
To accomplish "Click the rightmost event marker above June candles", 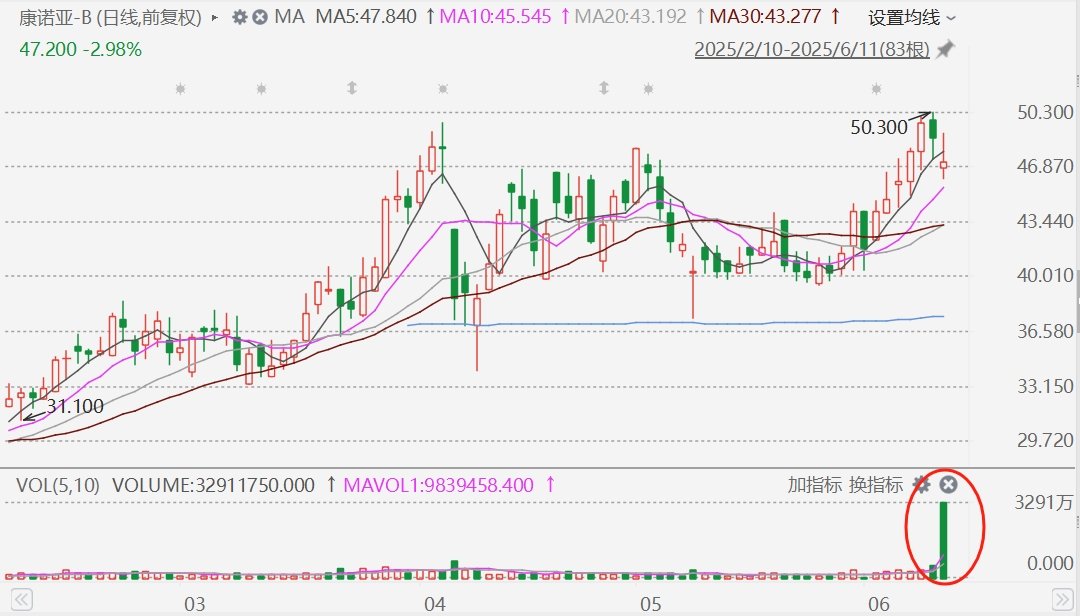I will [x=877, y=89].
